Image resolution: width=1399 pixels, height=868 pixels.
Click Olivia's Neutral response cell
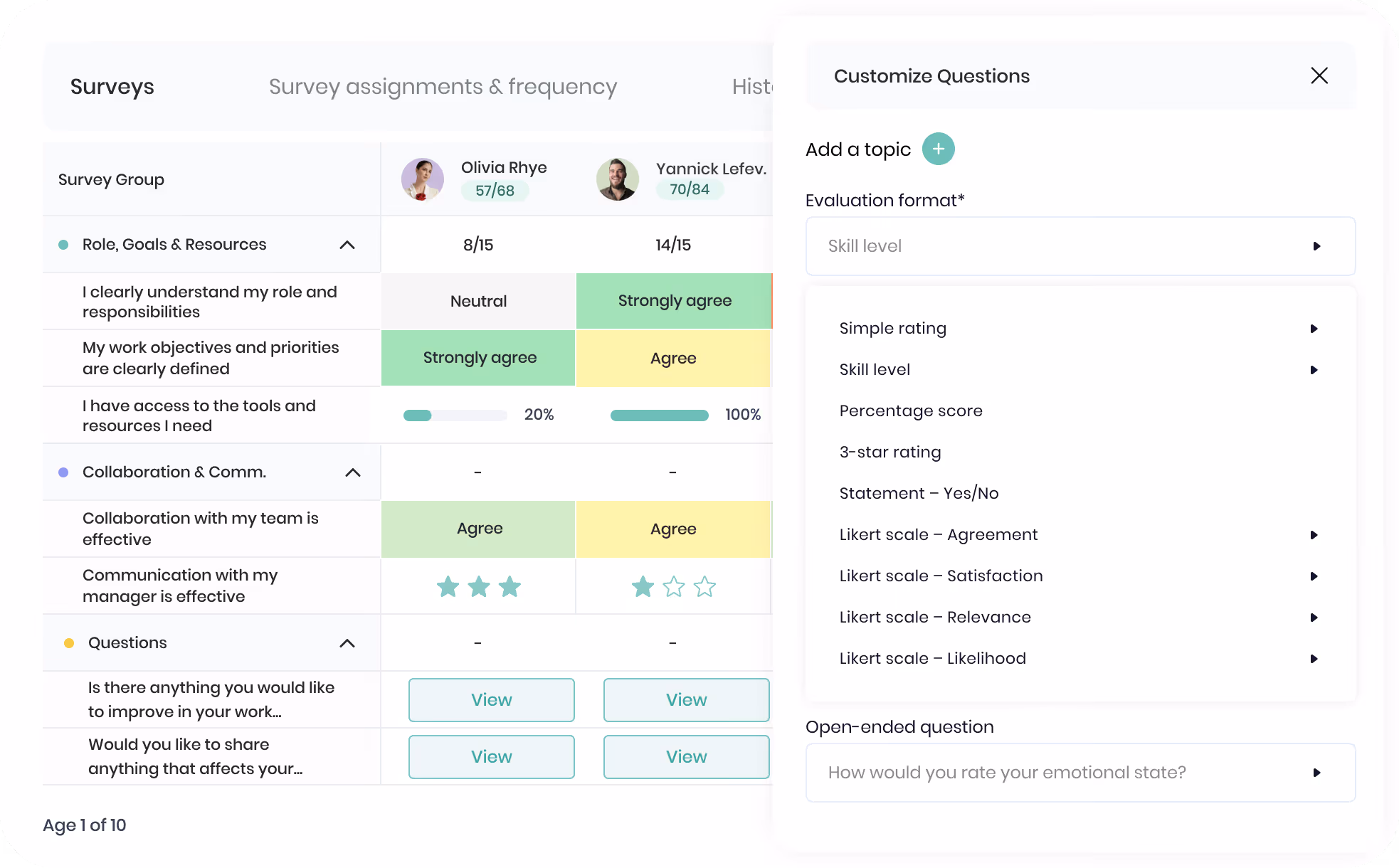(478, 301)
